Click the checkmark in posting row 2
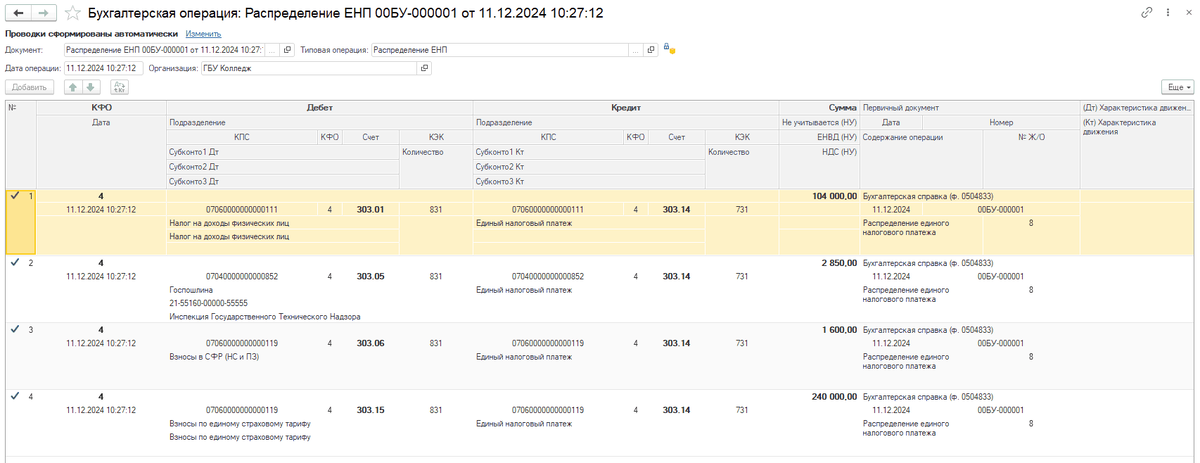This screenshot has height=463, width=1200. click(x=14, y=262)
